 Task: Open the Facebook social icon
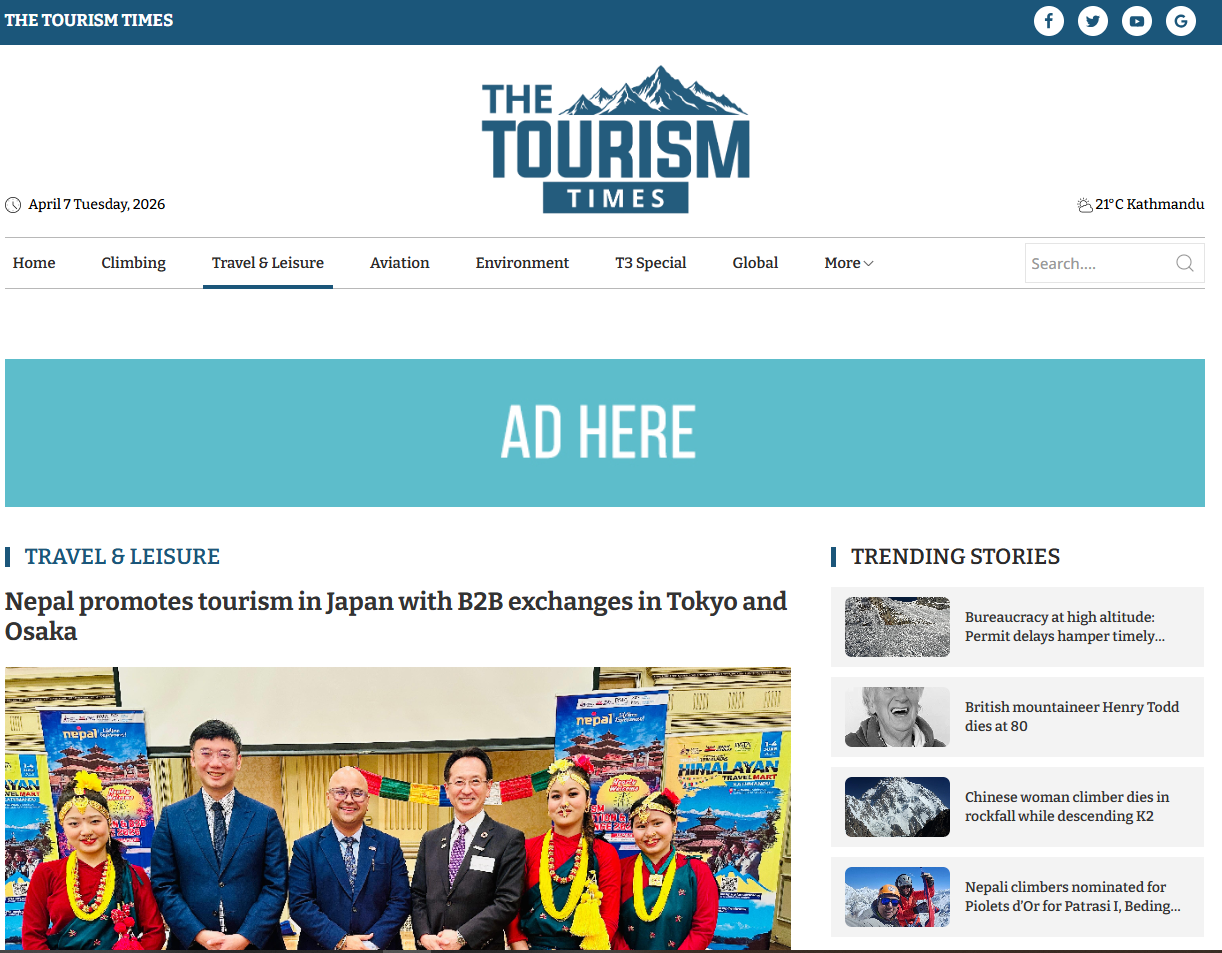pos(1048,21)
